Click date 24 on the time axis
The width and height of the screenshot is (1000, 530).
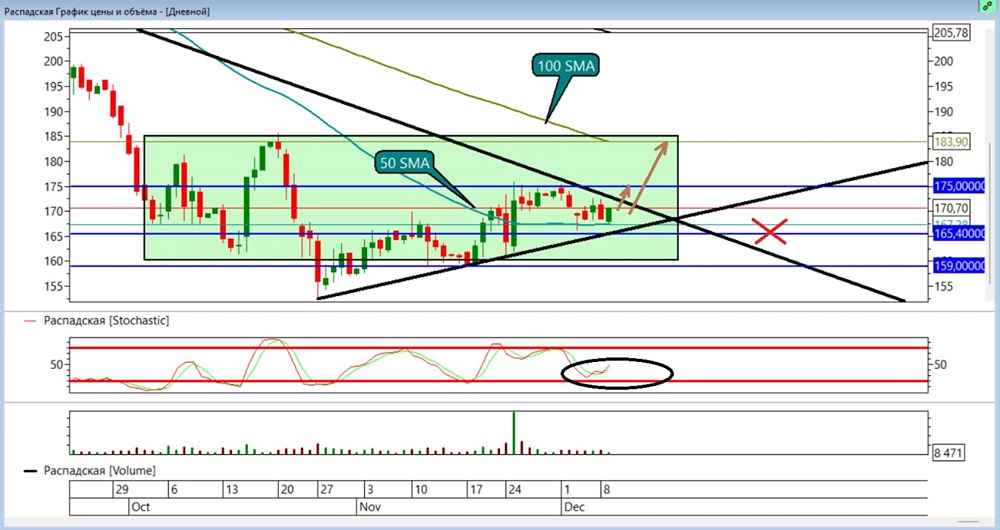[515, 490]
